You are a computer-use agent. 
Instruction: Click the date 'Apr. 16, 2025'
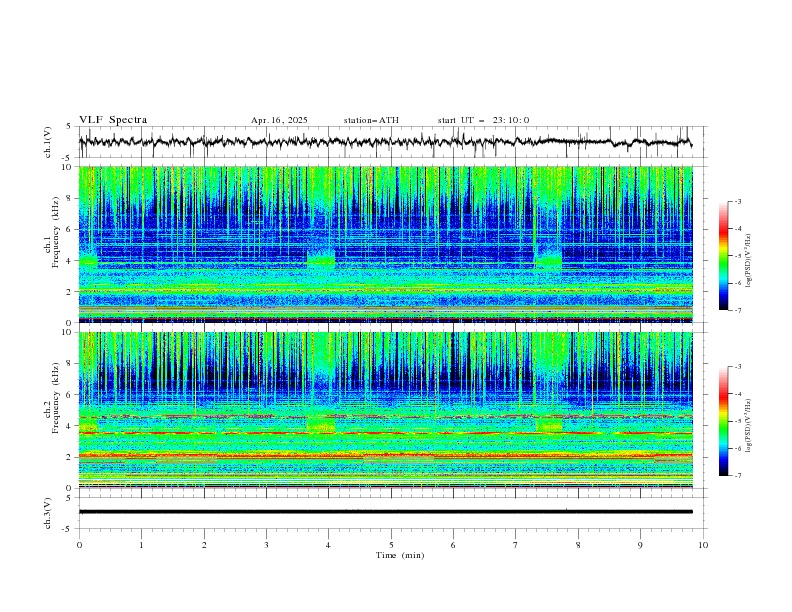[279, 120]
